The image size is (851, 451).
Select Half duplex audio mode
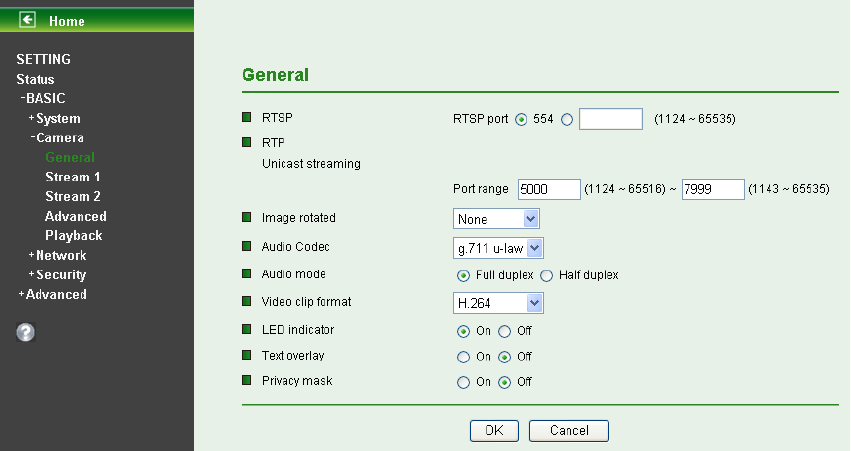[547, 276]
